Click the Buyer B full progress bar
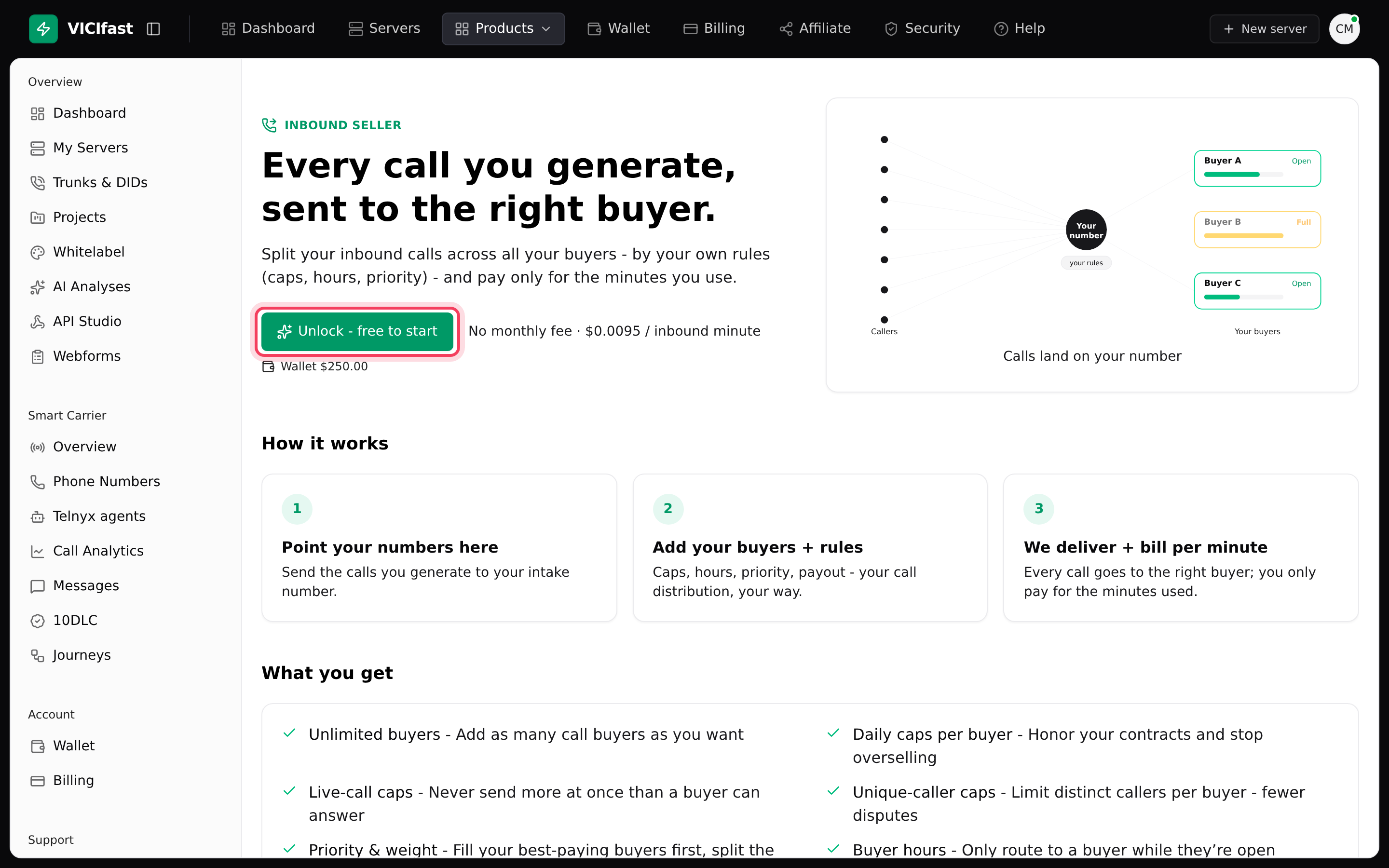Screen dimensions: 1389x868 click(x=1243, y=235)
